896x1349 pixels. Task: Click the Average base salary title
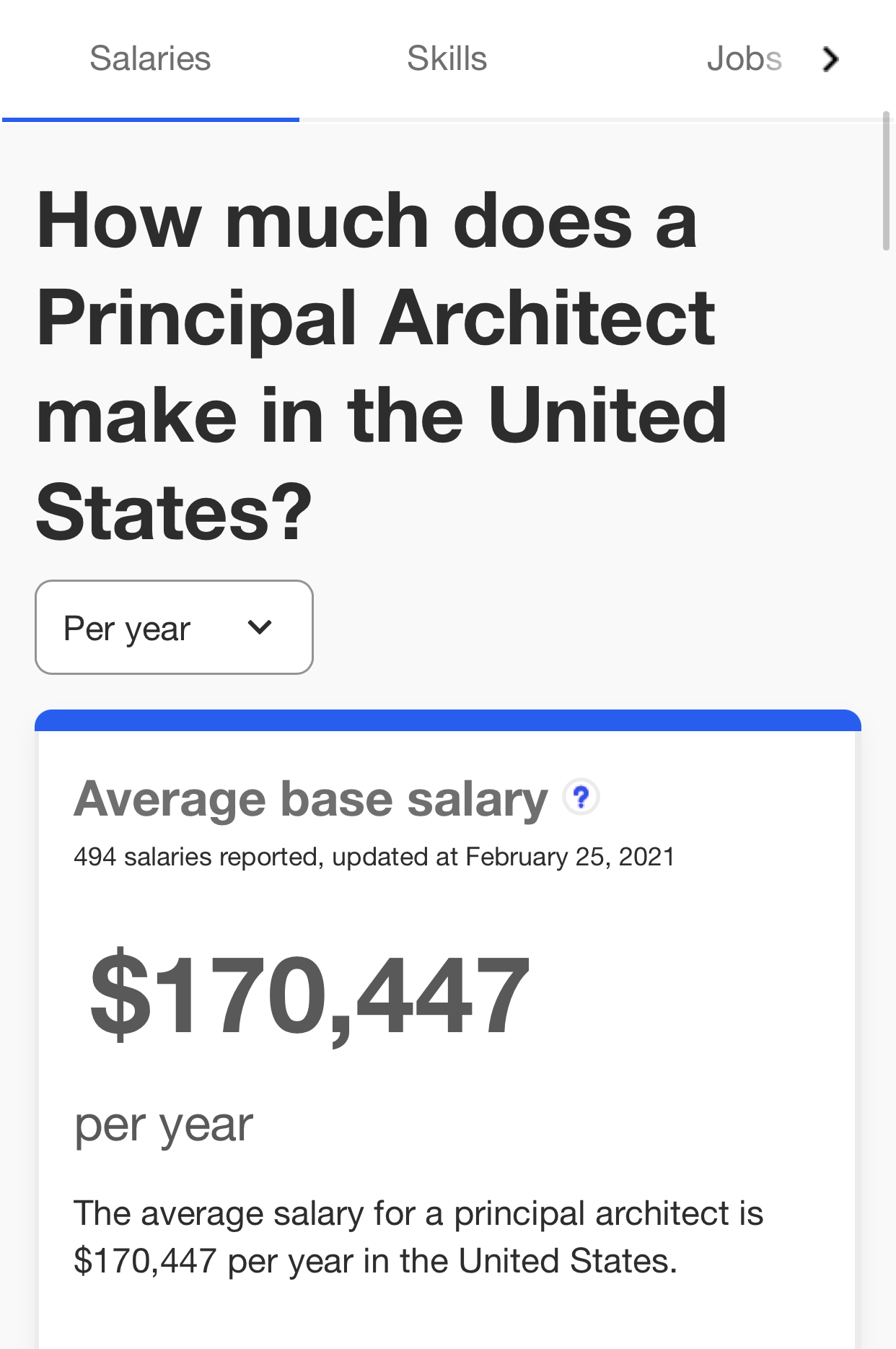(311, 800)
